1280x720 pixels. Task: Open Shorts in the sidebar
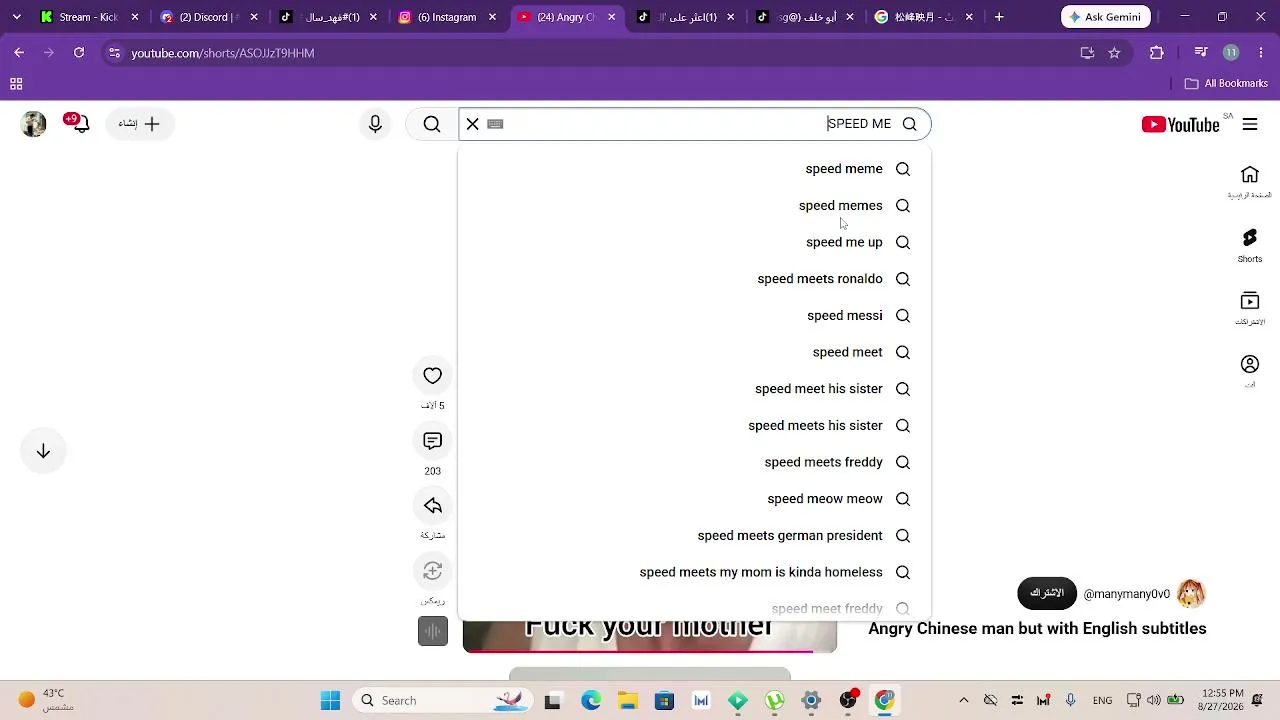click(x=1250, y=245)
